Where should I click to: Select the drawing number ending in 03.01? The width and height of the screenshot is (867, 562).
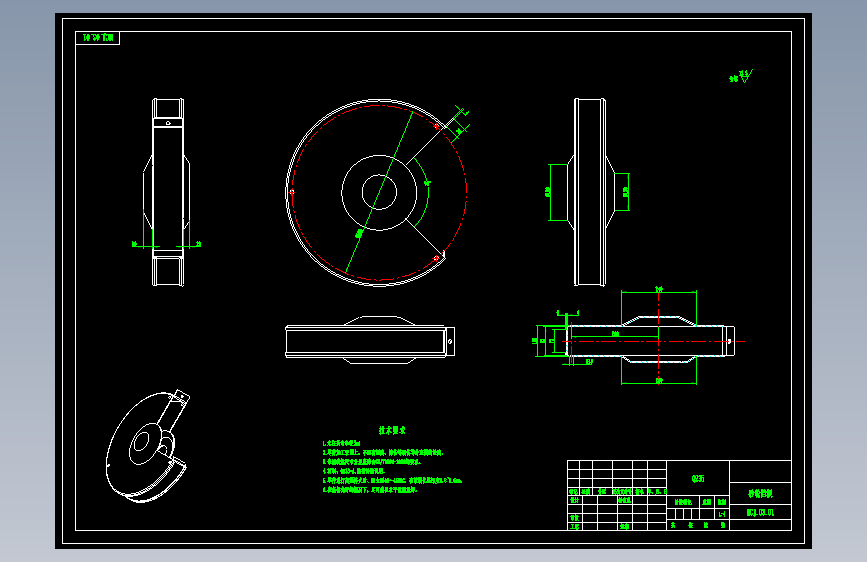[760, 513]
